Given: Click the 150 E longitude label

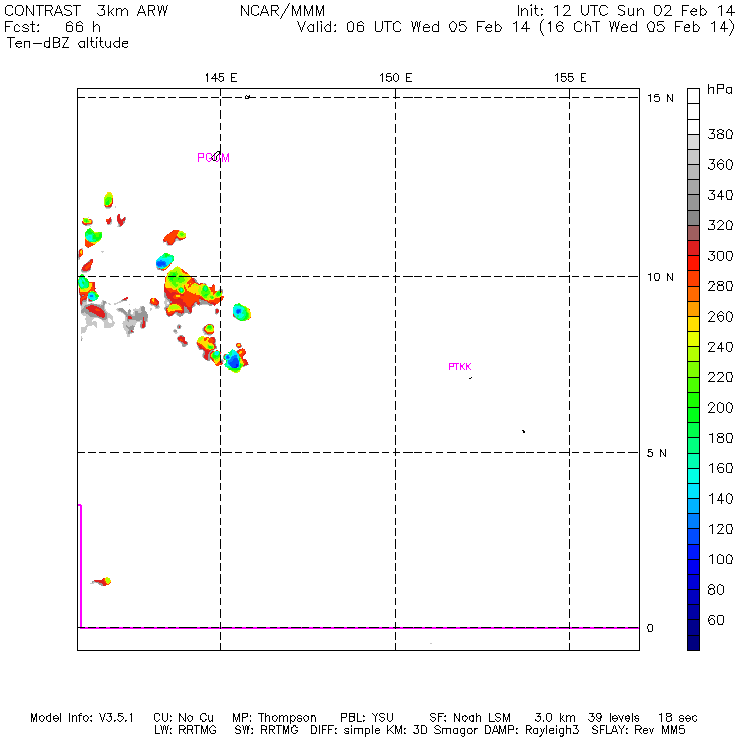Looking at the screenshot, I should click(x=395, y=78).
